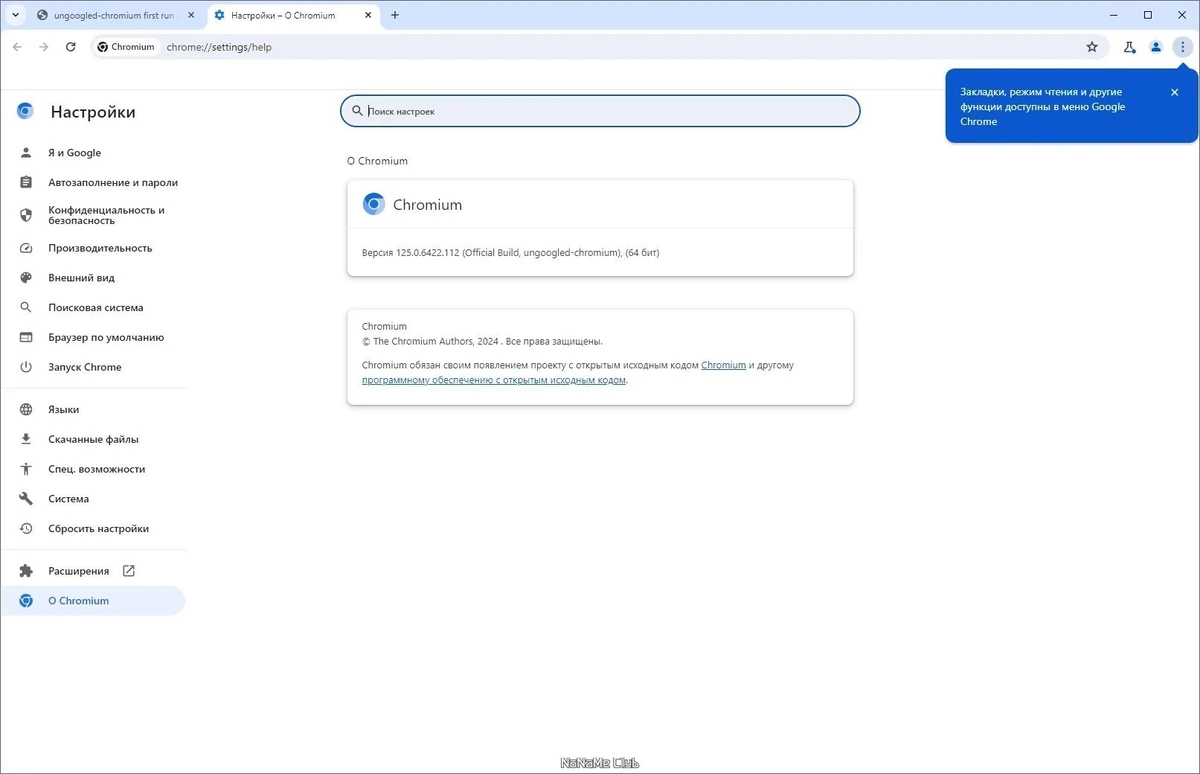Viewport: 1200px width, 774px height.
Task: Close the Настройки tab
Action: (x=369, y=16)
